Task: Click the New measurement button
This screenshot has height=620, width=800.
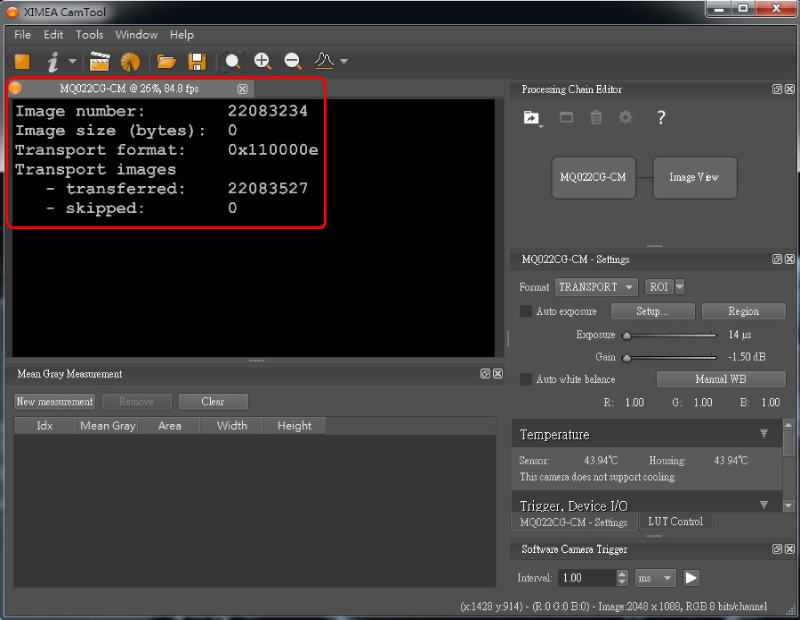Action: pos(55,402)
